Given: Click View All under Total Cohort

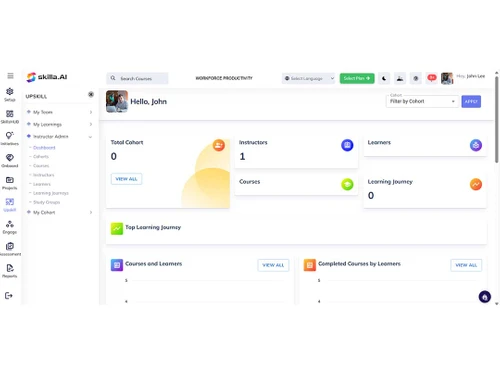Looking at the screenshot, I should point(126,179).
